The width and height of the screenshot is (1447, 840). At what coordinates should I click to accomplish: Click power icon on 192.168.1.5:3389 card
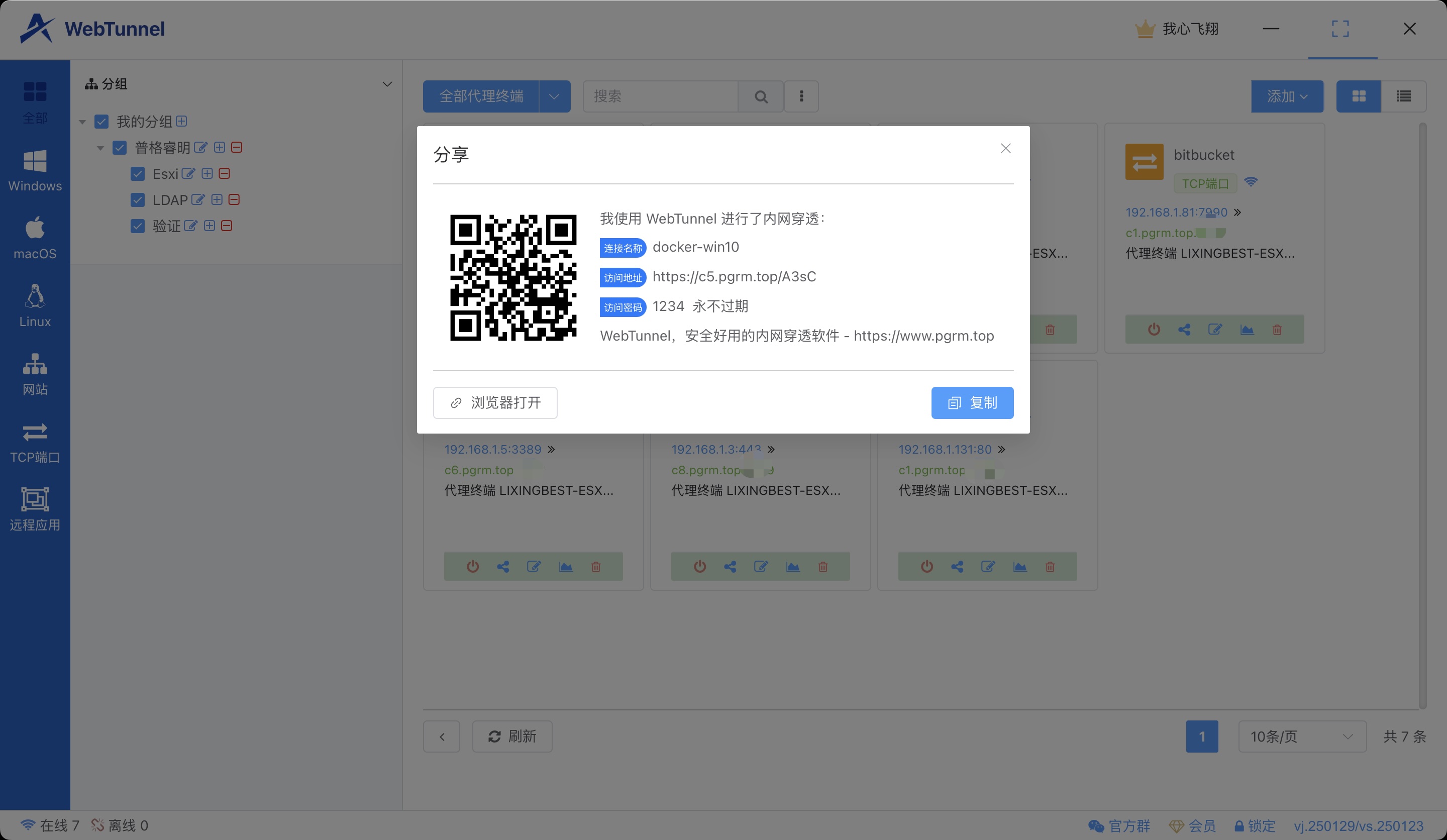pos(473,567)
